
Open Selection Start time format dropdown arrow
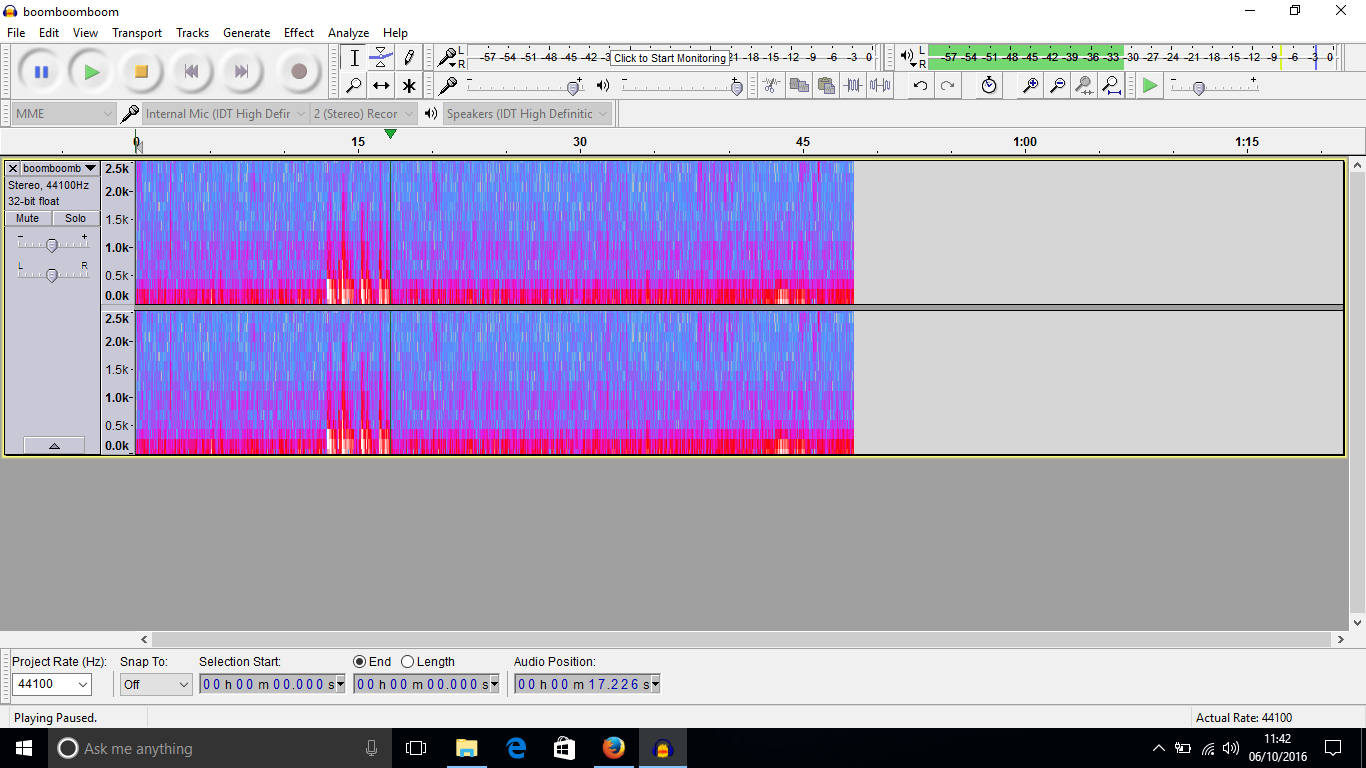[x=341, y=684]
